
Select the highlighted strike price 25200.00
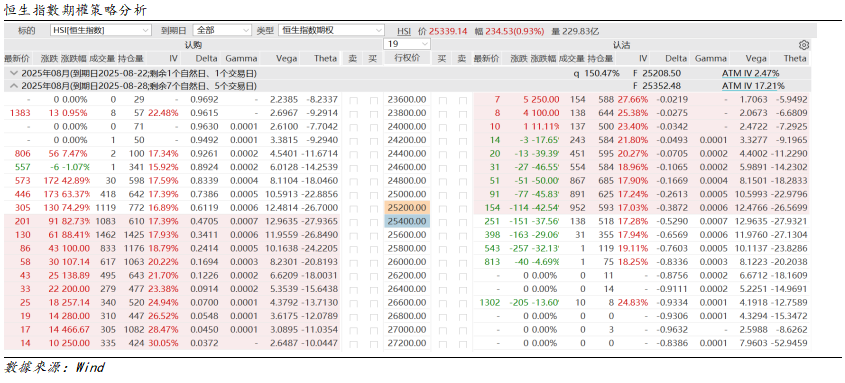[407, 208]
